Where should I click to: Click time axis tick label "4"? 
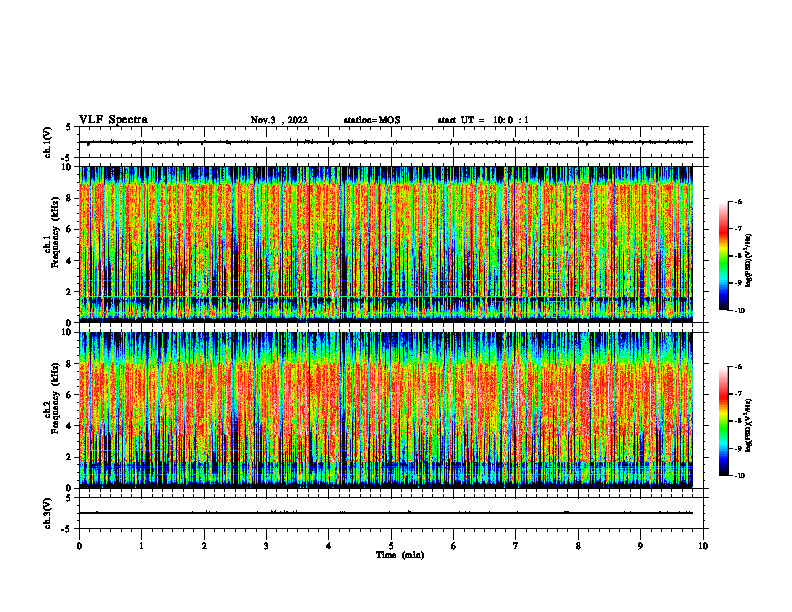click(329, 546)
